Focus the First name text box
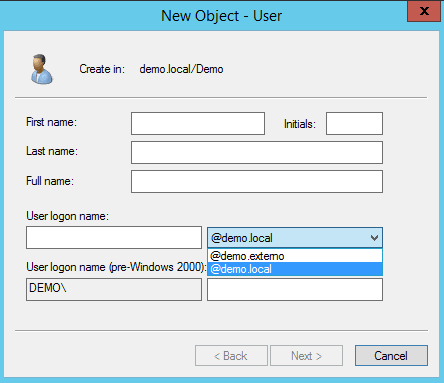 click(x=198, y=123)
